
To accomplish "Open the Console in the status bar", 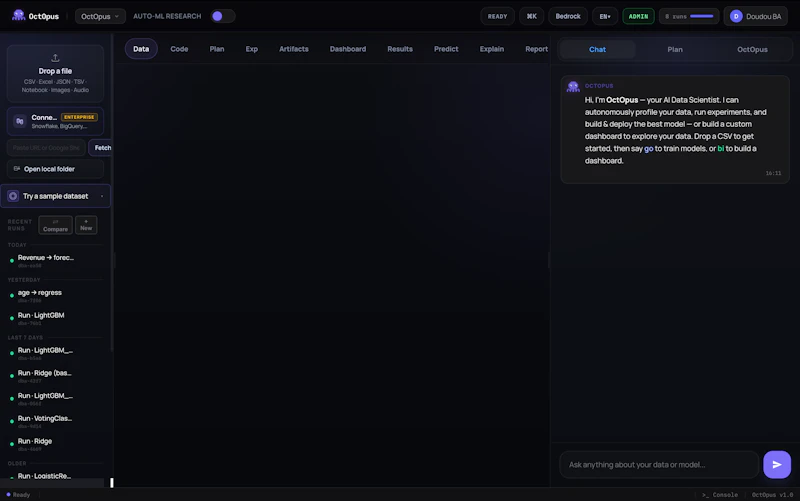I will tap(720, 495).
